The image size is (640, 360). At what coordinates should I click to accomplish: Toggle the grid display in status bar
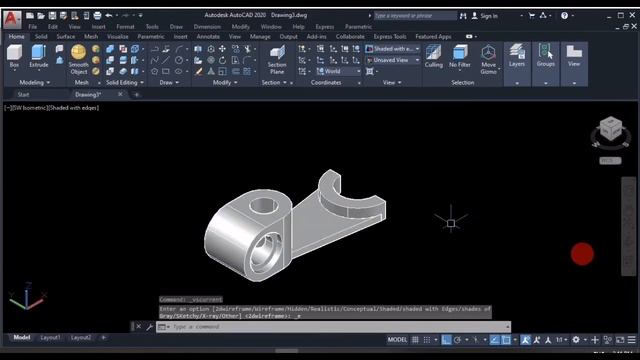click(415, 340)
